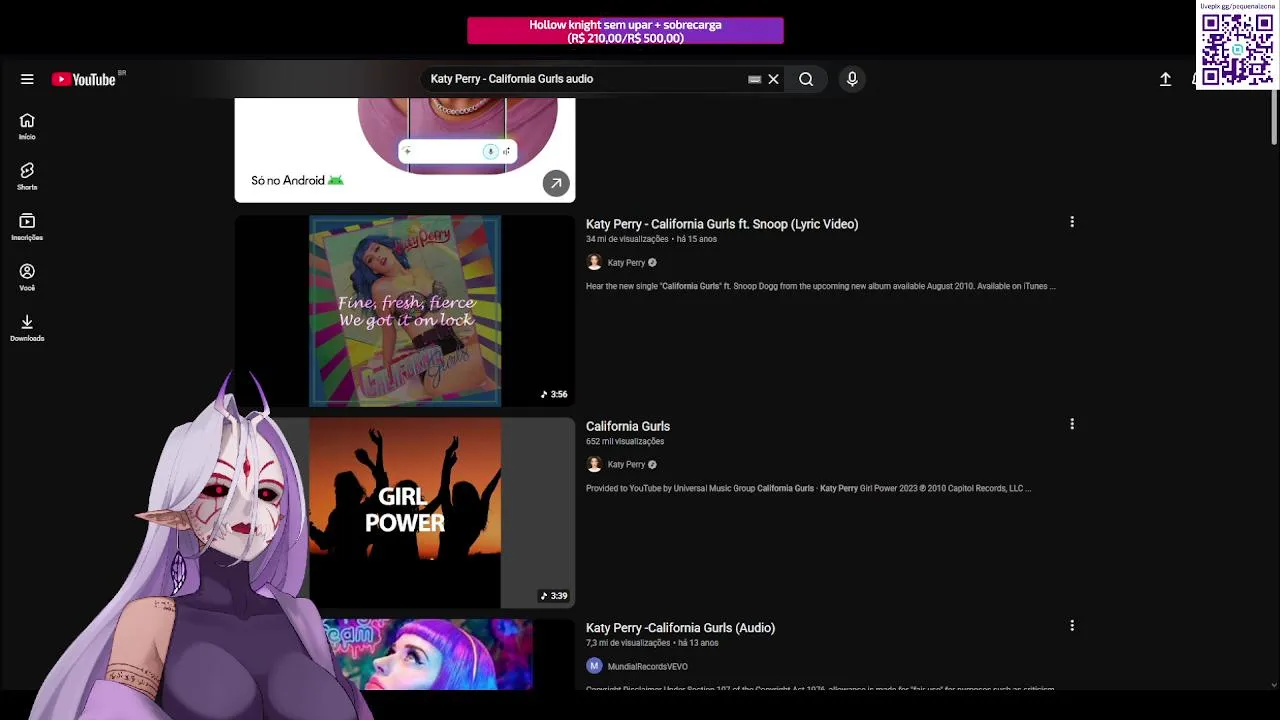Click the YouTube logo
The width and height of the screenshot is (1280, 720).
[x=84, y=79]
